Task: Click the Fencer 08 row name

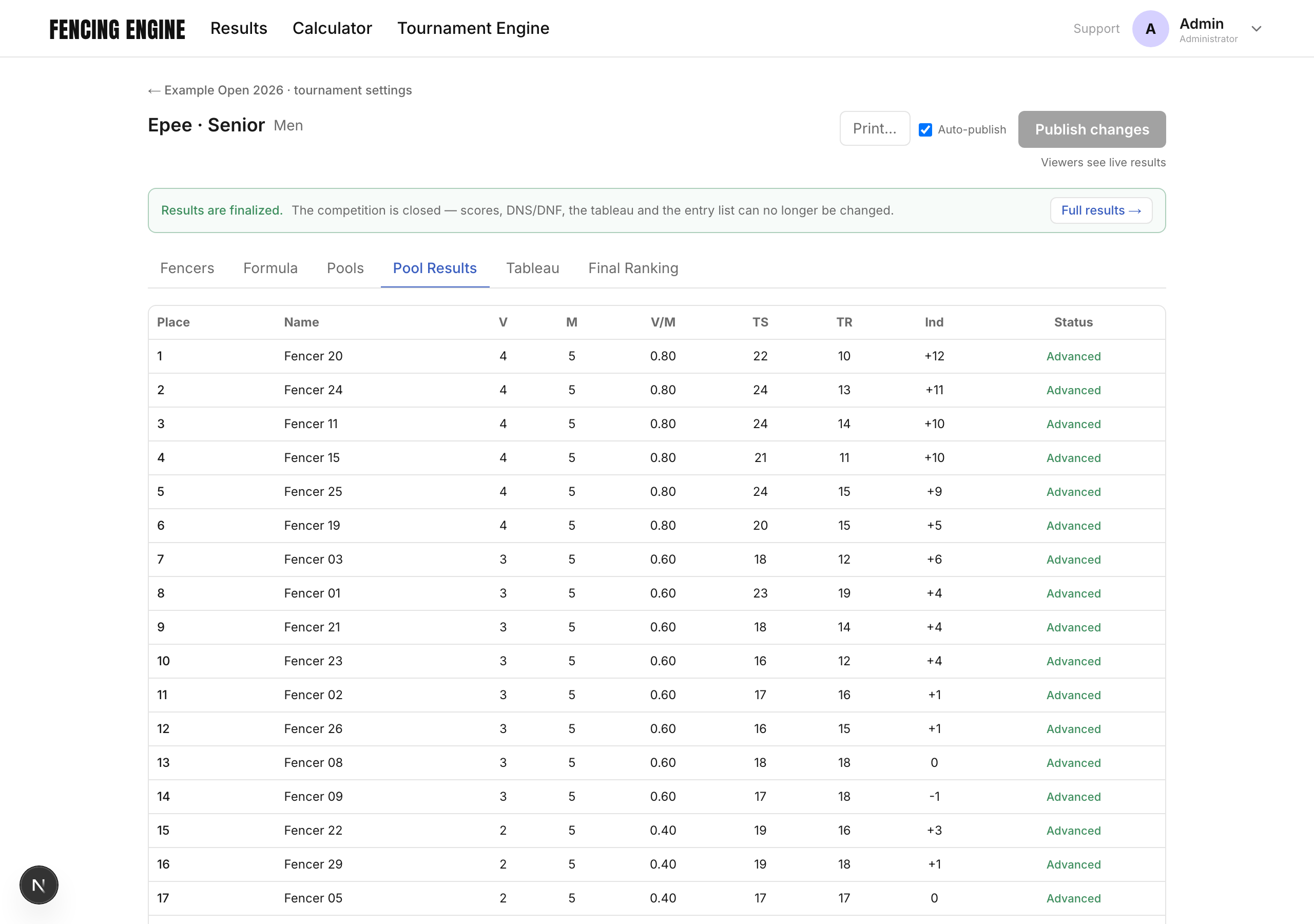Action: click(x=313, y=762)
